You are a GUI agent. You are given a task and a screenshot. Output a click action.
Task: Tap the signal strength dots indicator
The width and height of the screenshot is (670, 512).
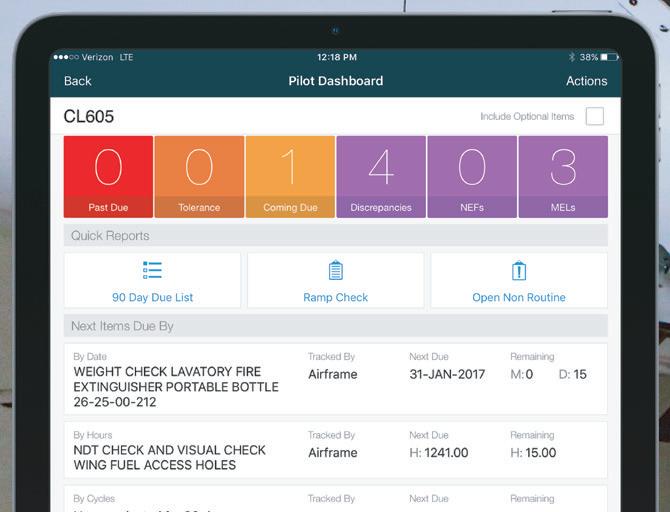pos(66,57)
